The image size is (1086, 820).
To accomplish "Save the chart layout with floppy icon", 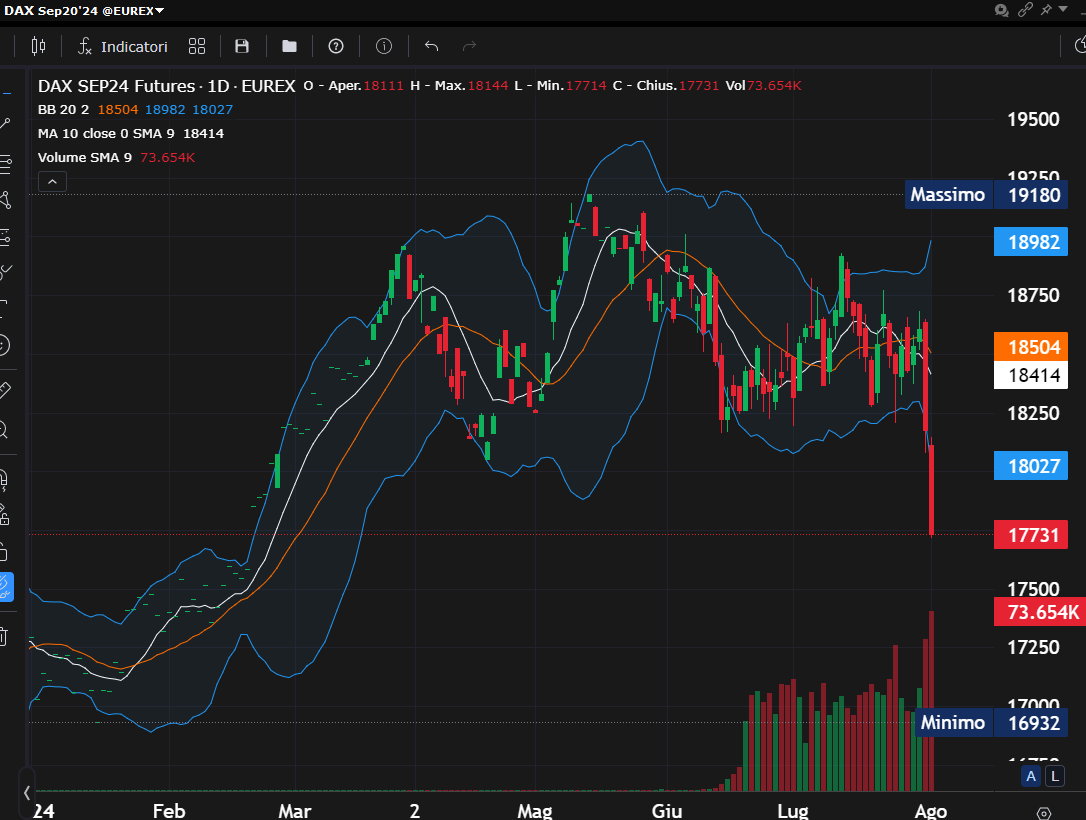I will pos(242,46).
